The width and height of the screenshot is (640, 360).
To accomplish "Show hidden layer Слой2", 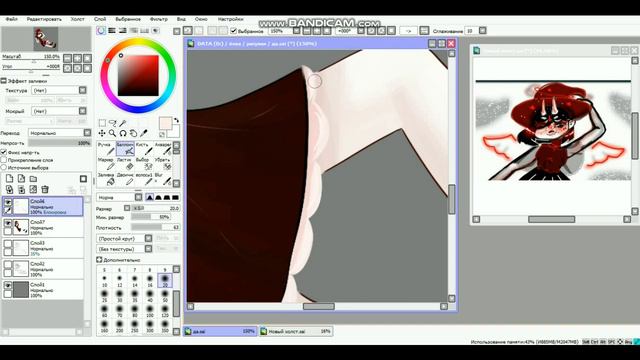I will tap(8, 264).
